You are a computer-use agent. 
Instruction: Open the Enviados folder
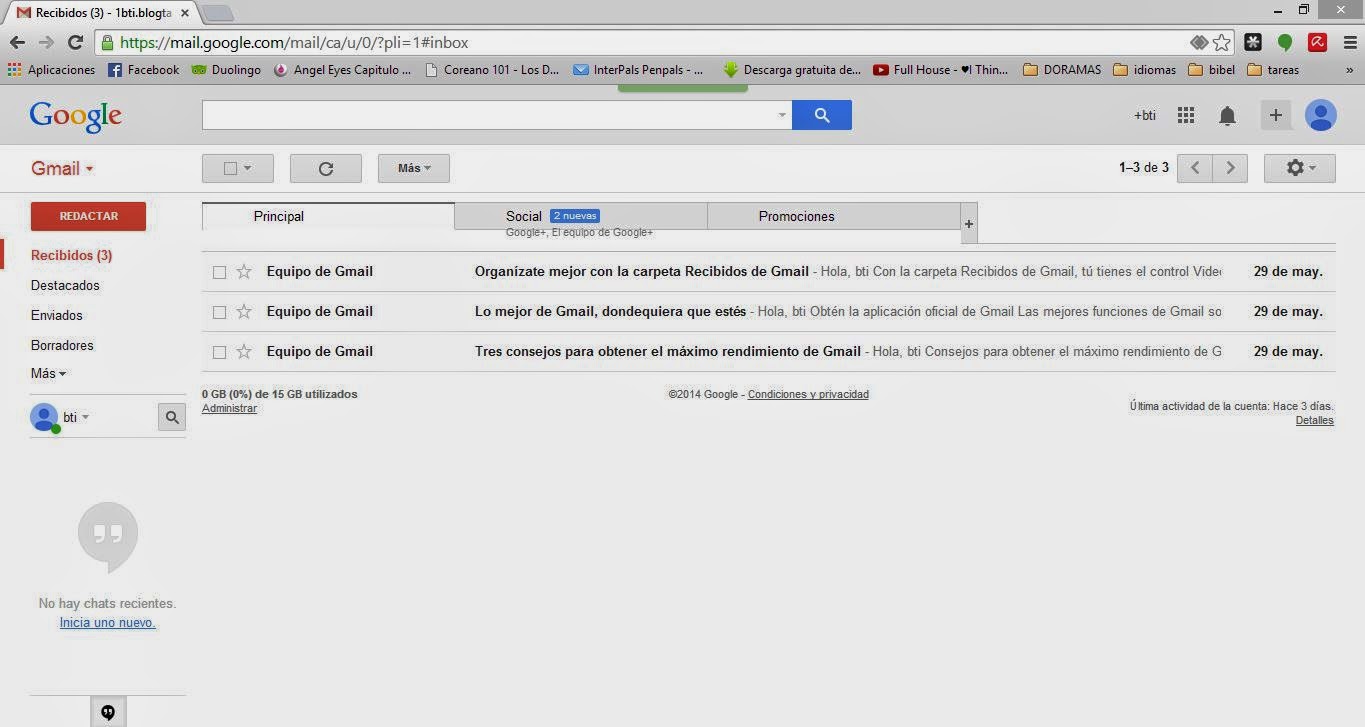point(57,315)
